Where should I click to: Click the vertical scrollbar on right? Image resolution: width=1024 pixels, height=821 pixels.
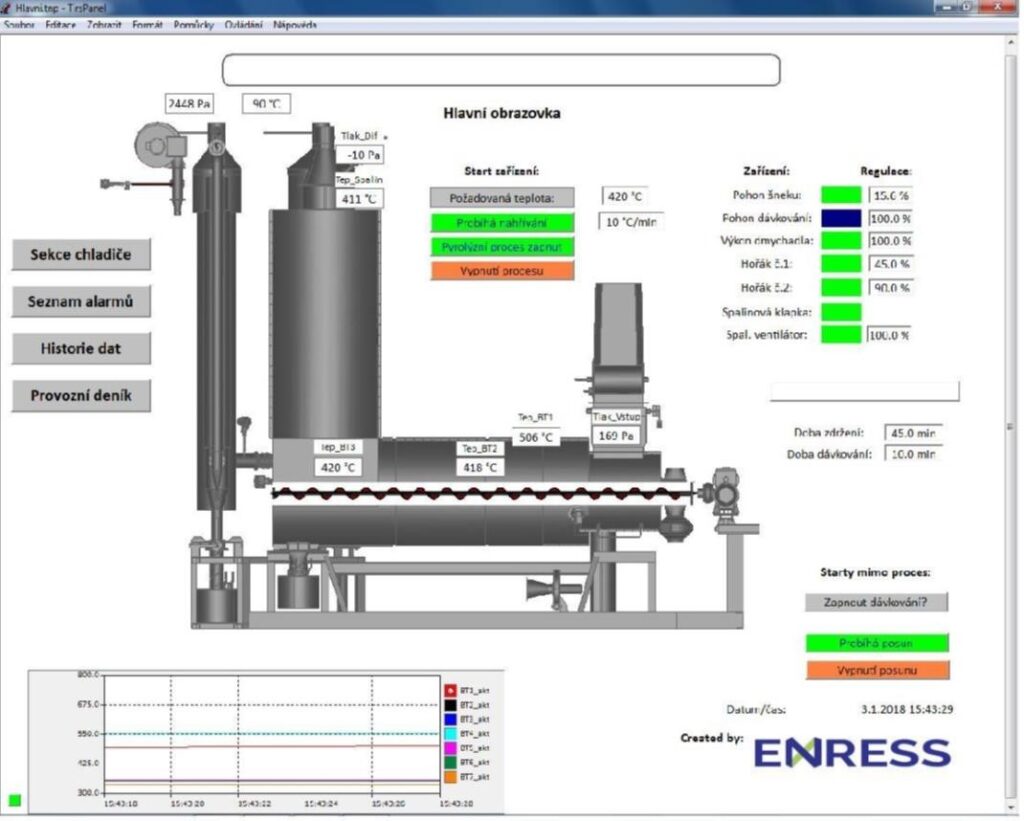[1010, 425]
